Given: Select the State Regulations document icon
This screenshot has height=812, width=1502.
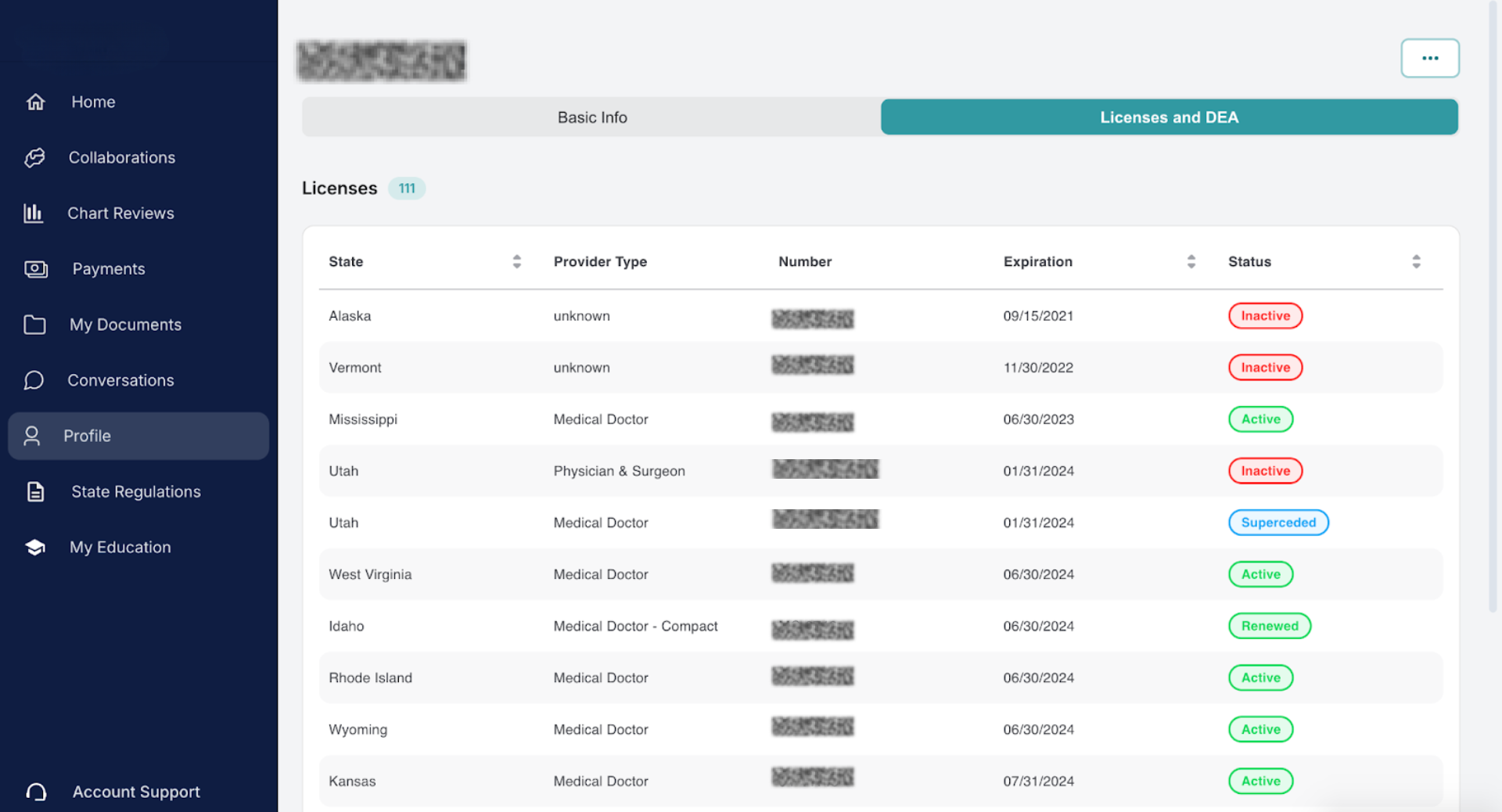Looking at the screenshot, I should coord(35,491).
